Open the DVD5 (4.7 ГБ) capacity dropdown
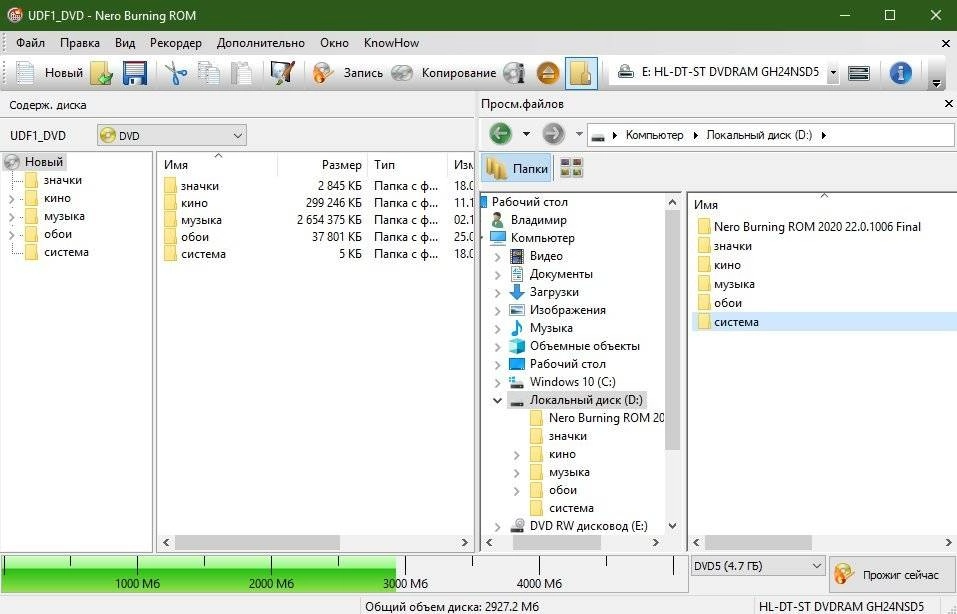 pyautogui.click(x=757, y=566)
